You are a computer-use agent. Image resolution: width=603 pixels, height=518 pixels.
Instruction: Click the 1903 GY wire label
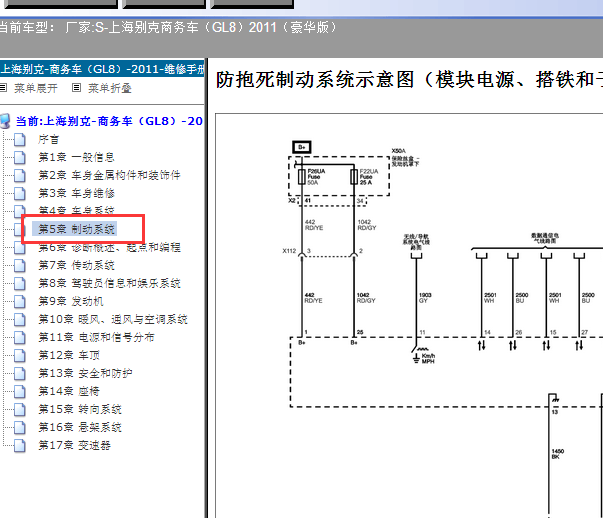(x=425, y=298)
